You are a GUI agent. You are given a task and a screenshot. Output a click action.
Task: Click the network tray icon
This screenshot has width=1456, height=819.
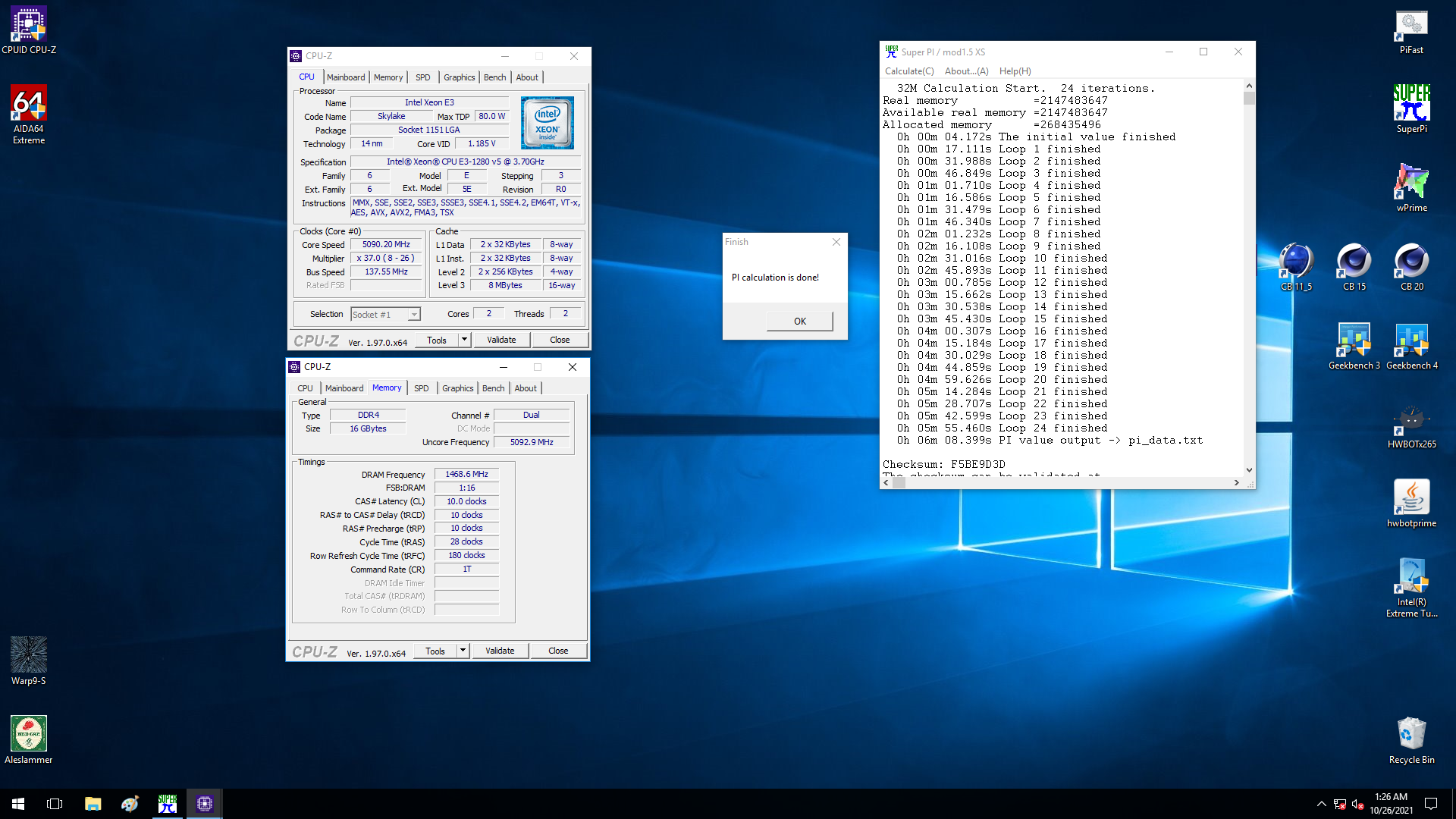[1340, 804]
